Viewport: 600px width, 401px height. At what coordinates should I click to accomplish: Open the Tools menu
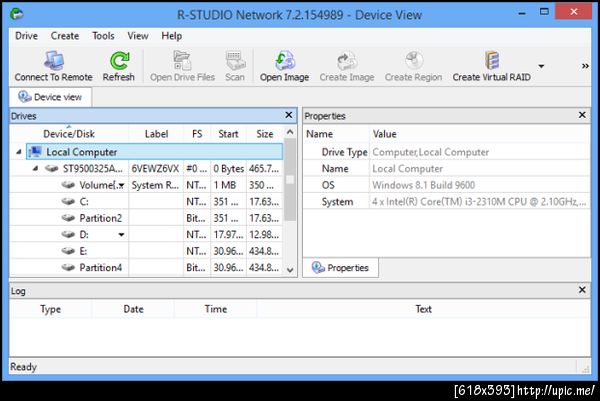pos(103,36)
